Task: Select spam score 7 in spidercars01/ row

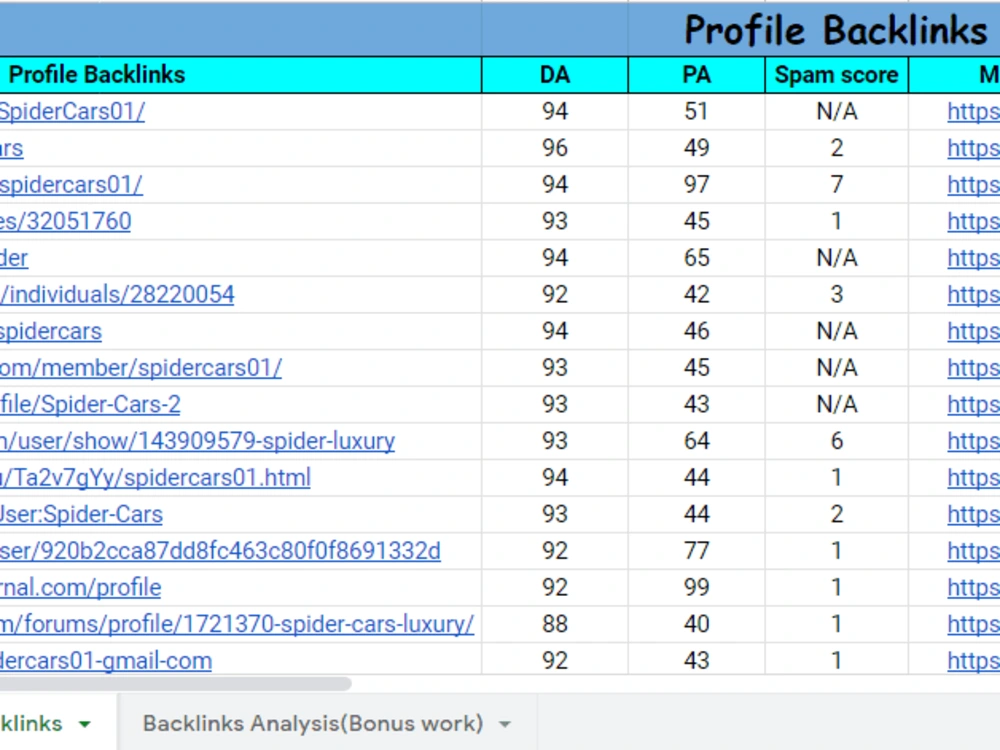Action: 837,185
